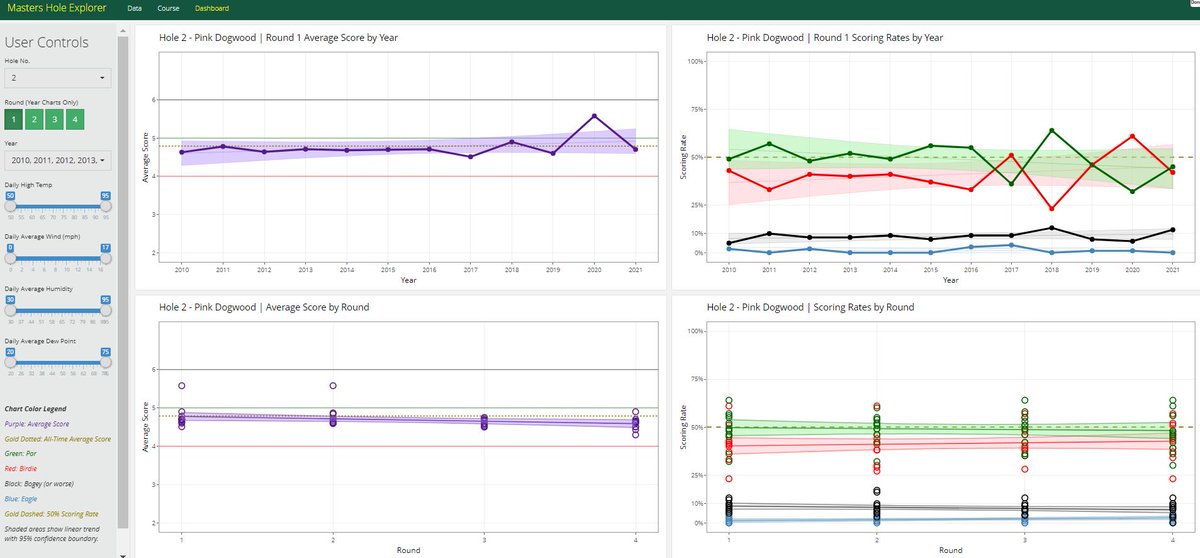Click Daily Average Wind lower slider handle
The image size is (1200, 558).
[10, 257]
